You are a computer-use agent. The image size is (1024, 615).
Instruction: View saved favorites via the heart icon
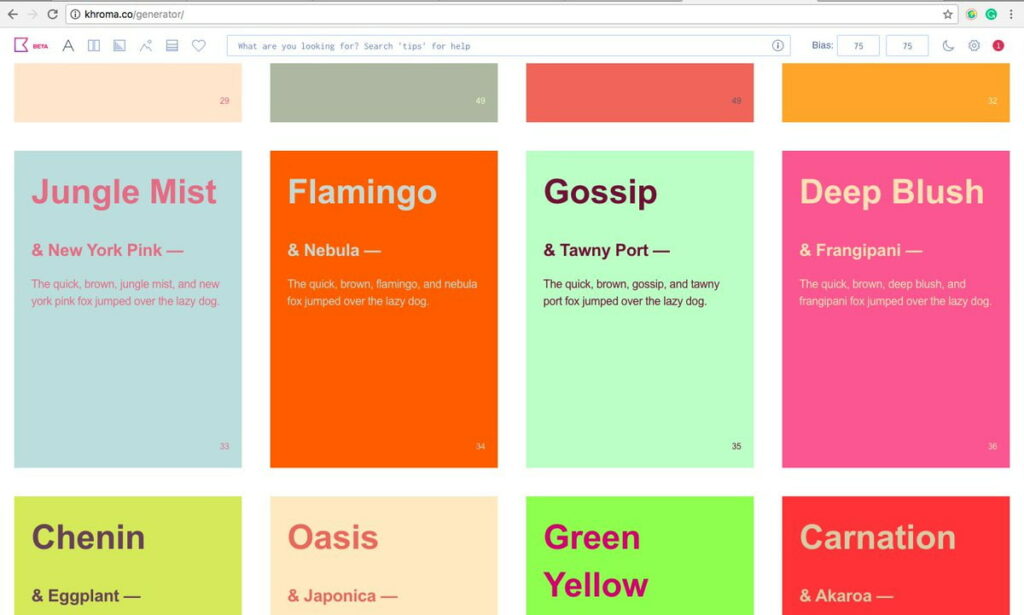[198, 45]
